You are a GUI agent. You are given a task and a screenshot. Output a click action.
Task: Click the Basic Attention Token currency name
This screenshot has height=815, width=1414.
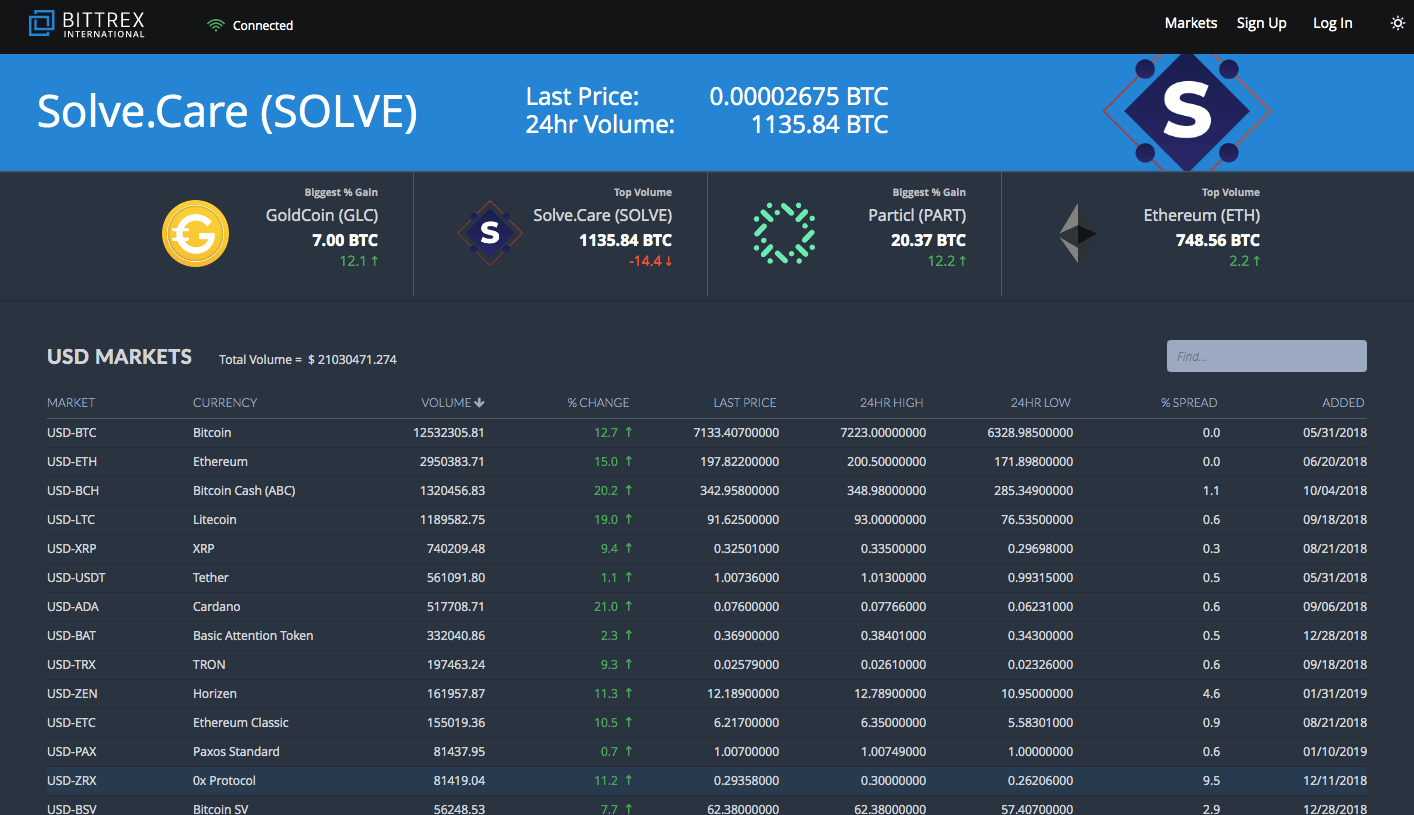pyautogui.click(x=253, y=636)
